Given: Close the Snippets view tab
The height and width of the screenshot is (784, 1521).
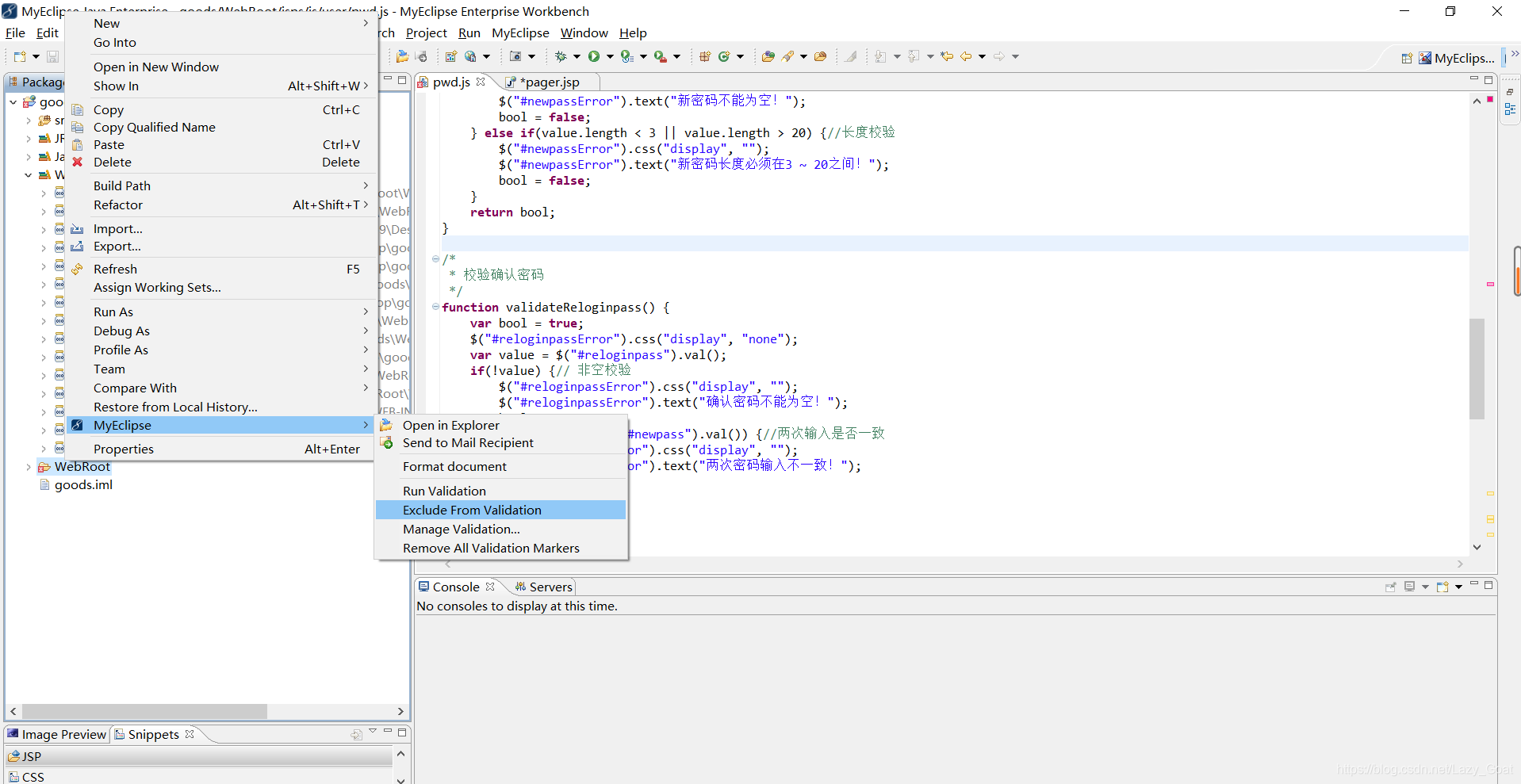Looking at the screenshot, I should (190, 734).
